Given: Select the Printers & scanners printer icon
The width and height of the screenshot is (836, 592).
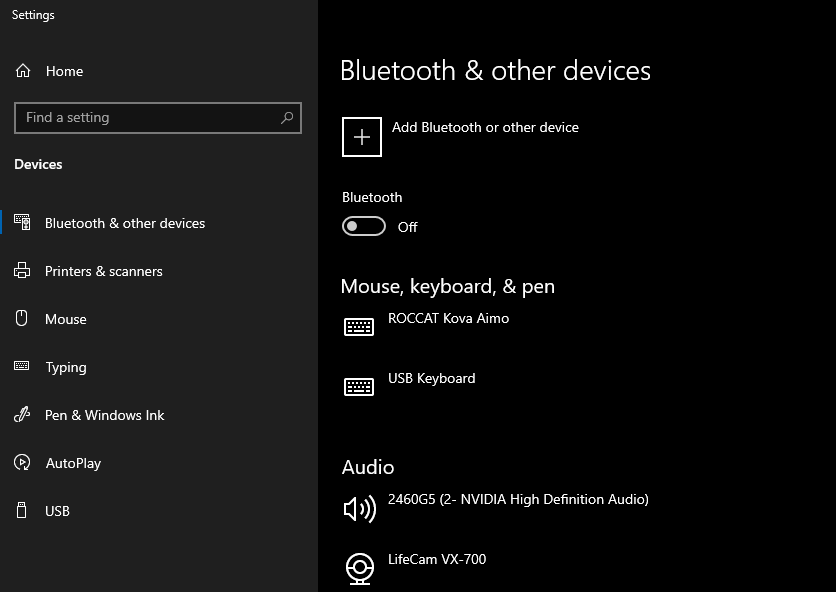Looking at the screenshot, I should (x=21, y=271).
